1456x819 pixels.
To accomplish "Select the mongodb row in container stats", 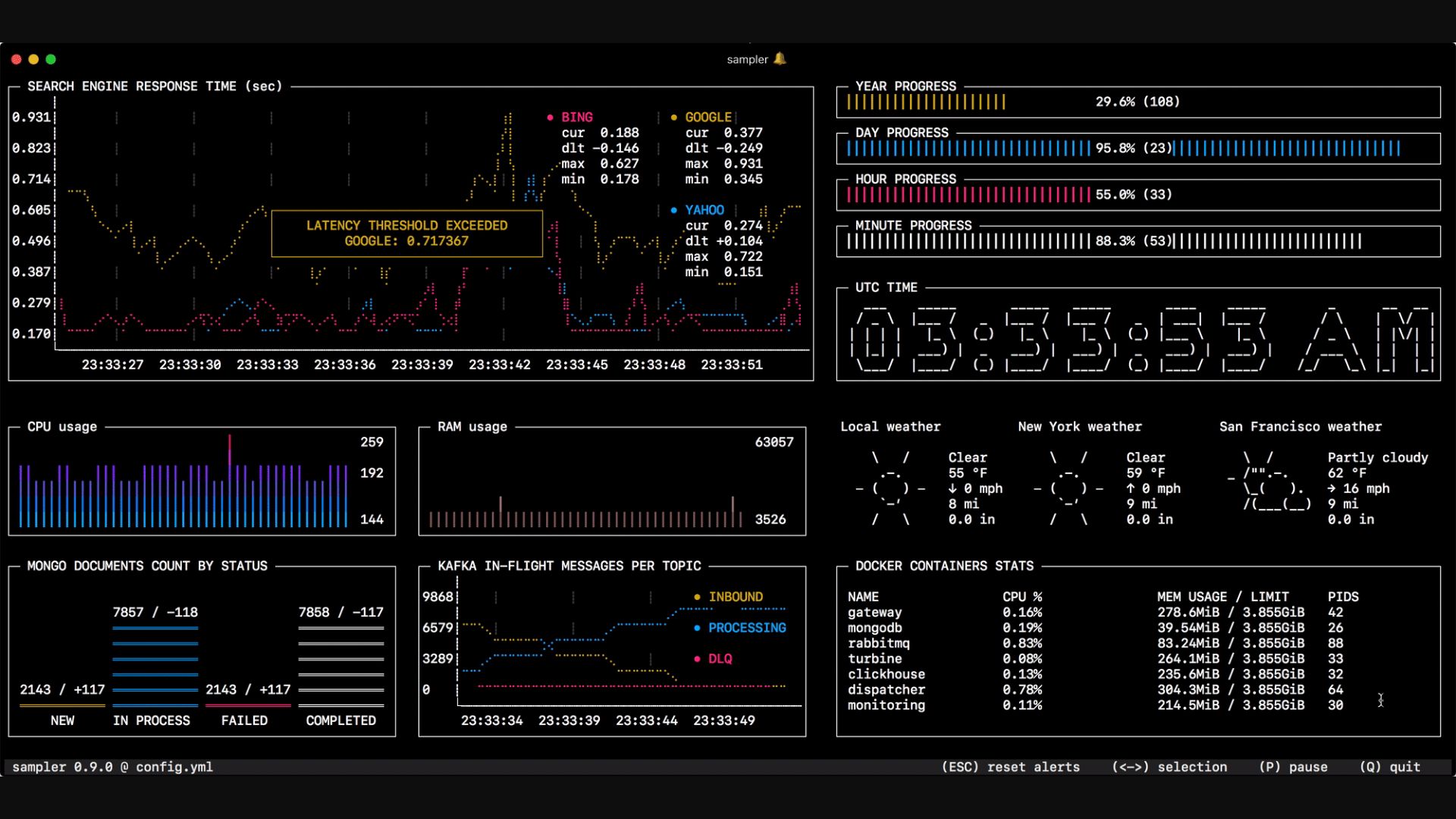I will (x=876, y=628).
